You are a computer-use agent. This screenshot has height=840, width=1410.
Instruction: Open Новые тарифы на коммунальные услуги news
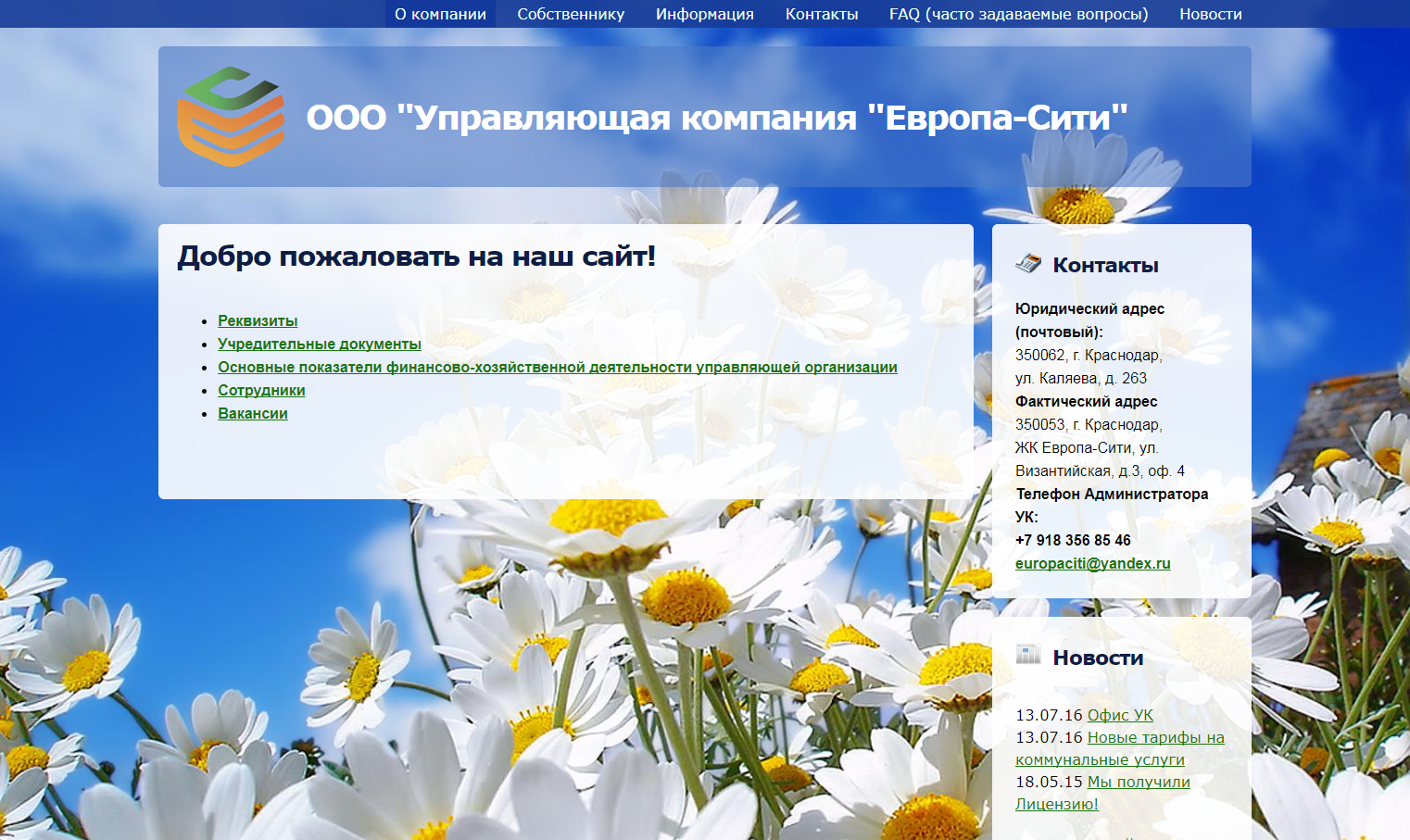coord(1155,737)
